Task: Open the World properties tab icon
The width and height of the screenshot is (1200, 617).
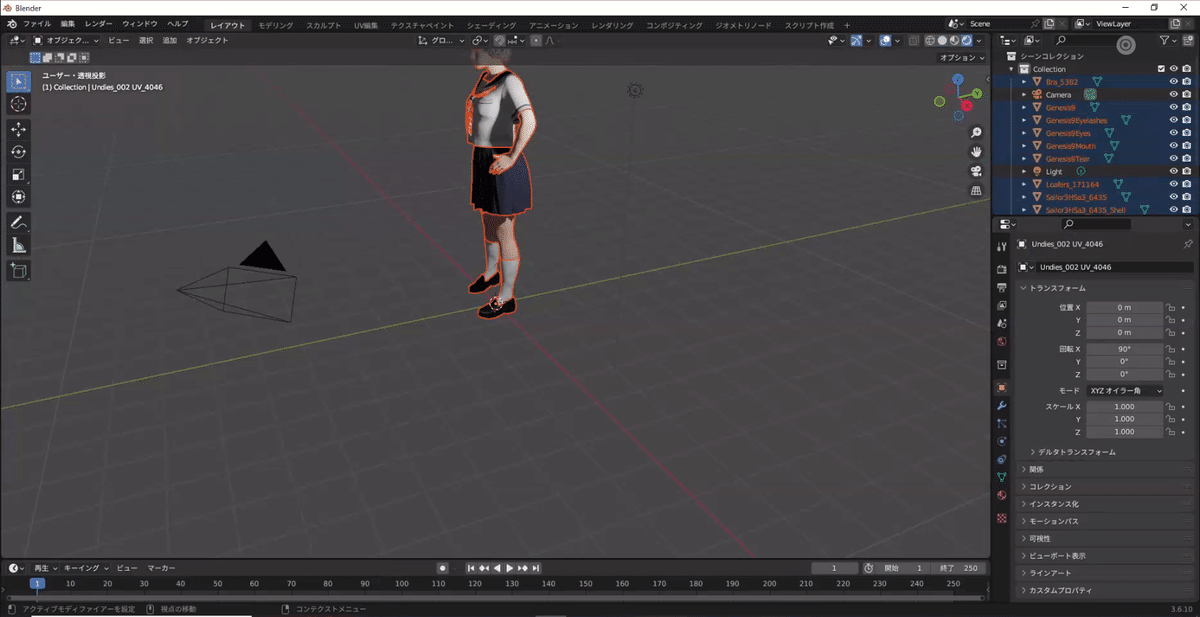Action: pos(1001,341)
